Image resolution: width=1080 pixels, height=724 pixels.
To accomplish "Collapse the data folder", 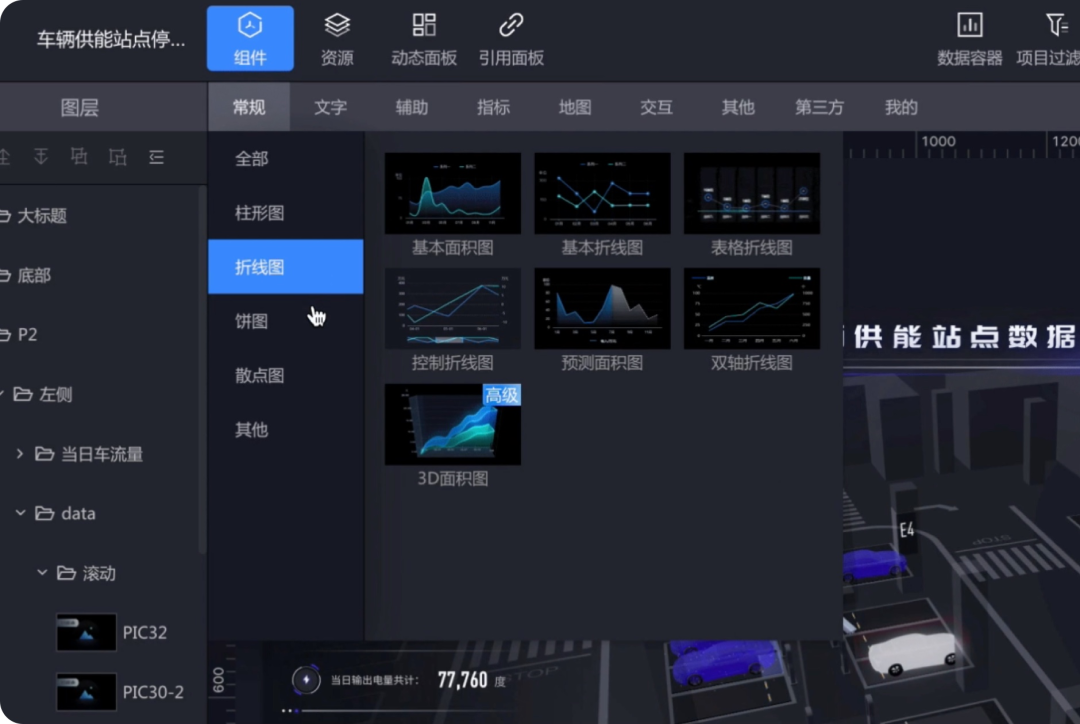I will point(20,513).
